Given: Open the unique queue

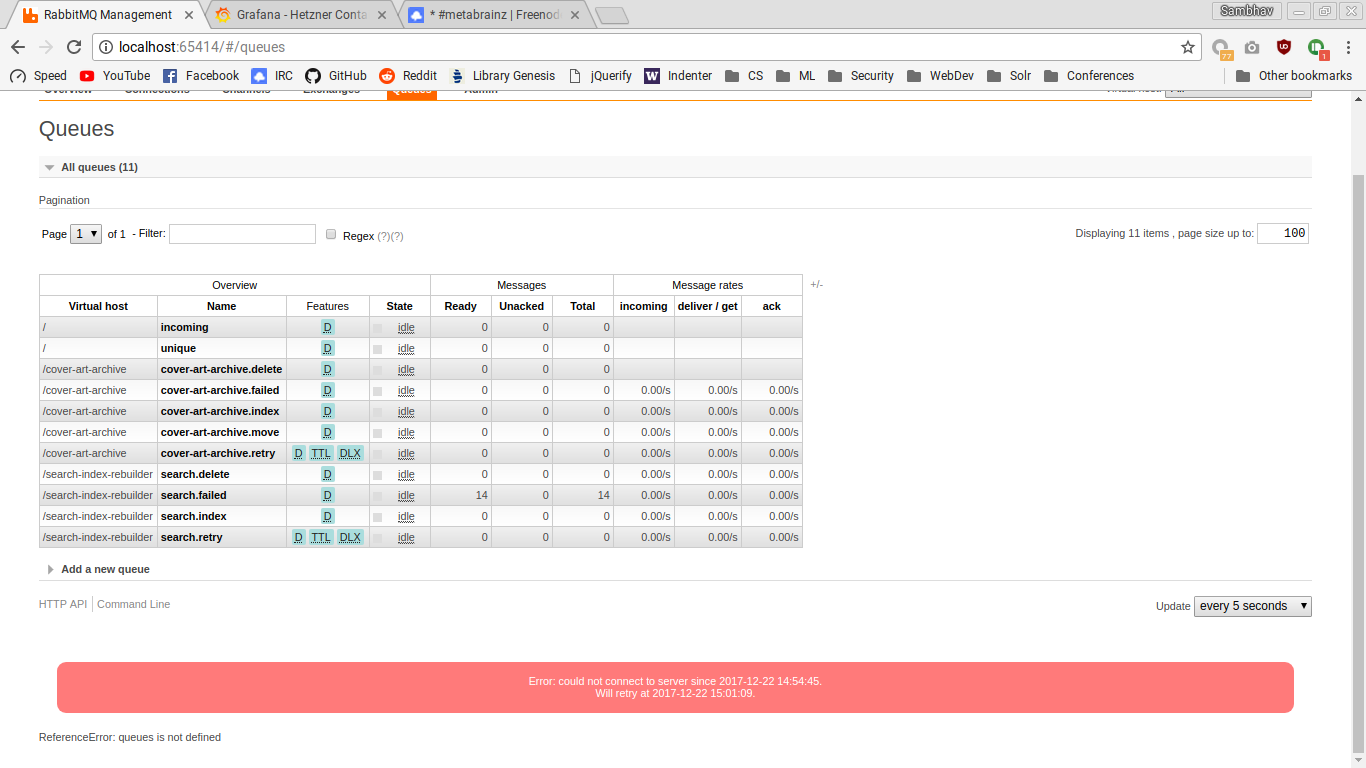Looking at the screenshot, I should click(178, 348).
